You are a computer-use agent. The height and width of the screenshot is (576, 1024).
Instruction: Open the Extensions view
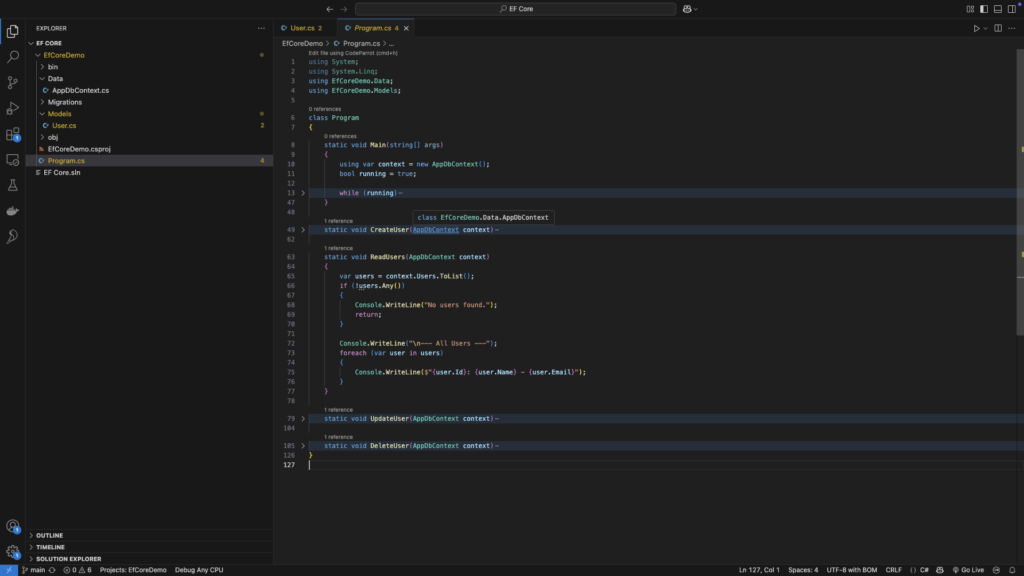(x=12, y=134)
